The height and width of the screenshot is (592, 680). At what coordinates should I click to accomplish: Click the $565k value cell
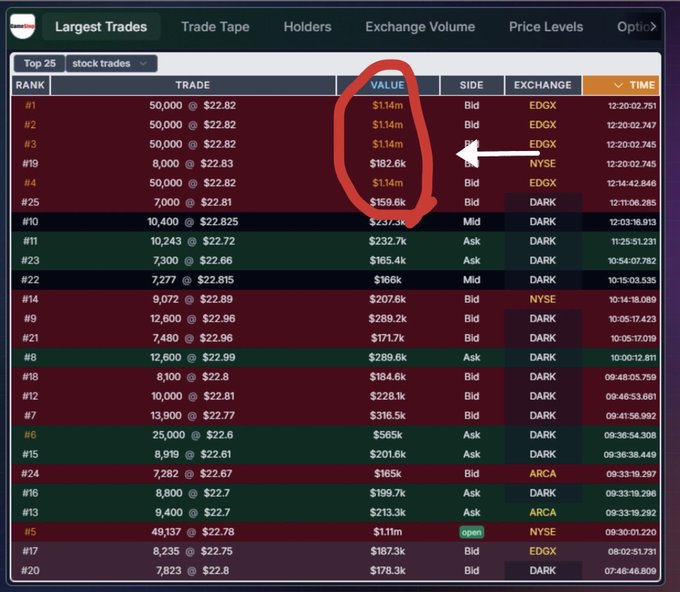point(387,435)
